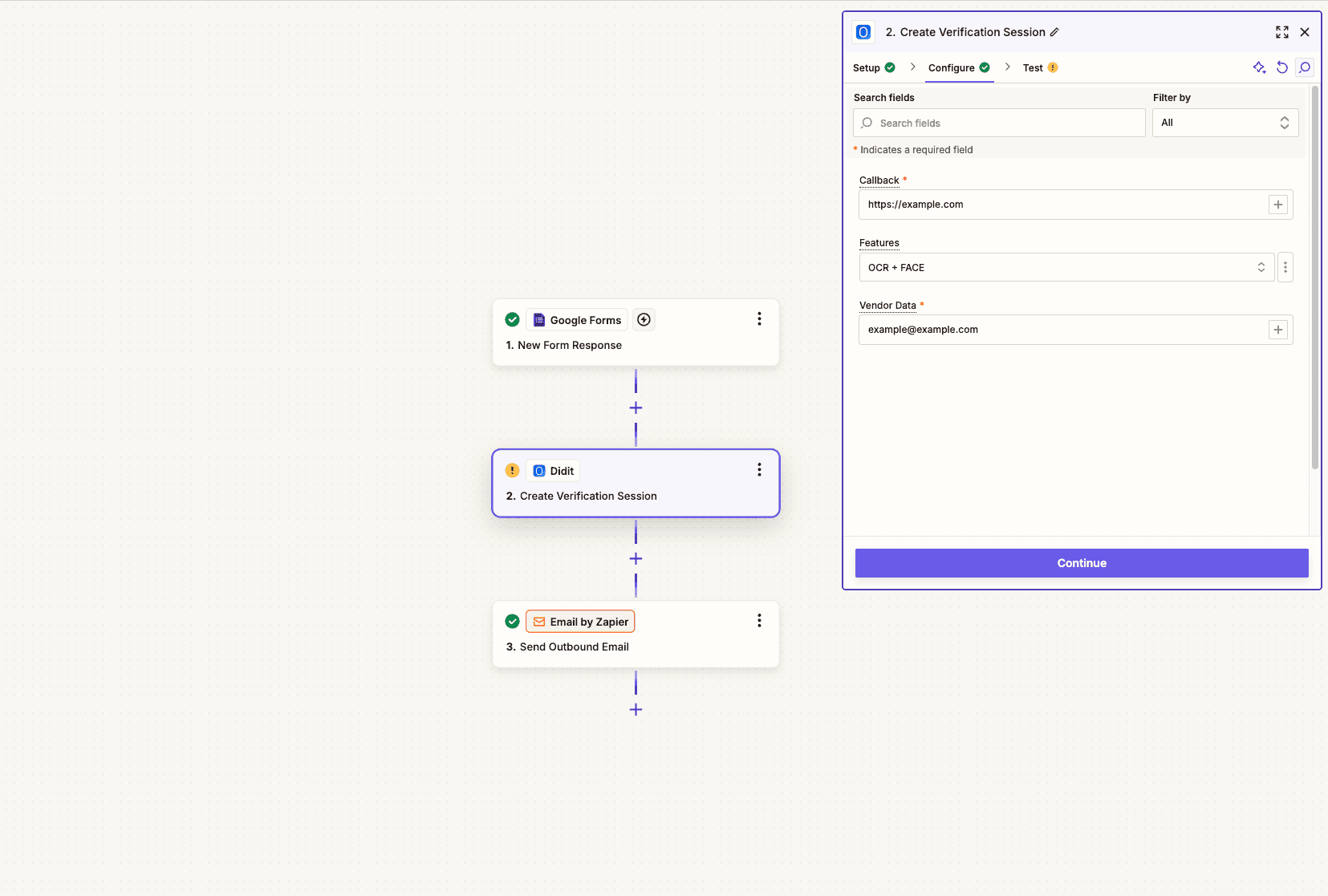Add step after Send Outbound Email
This screenshot has height=896, width=1328.
[x=636, y=710]
